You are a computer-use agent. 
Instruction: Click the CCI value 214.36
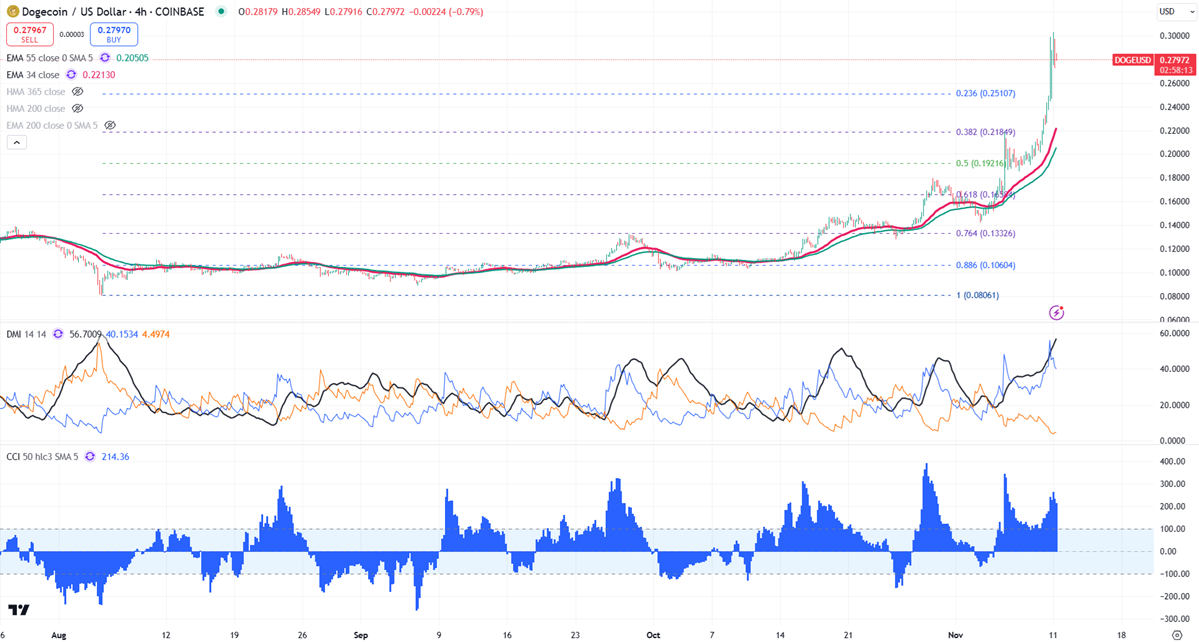pyautogui.click(x=115, y=456)
